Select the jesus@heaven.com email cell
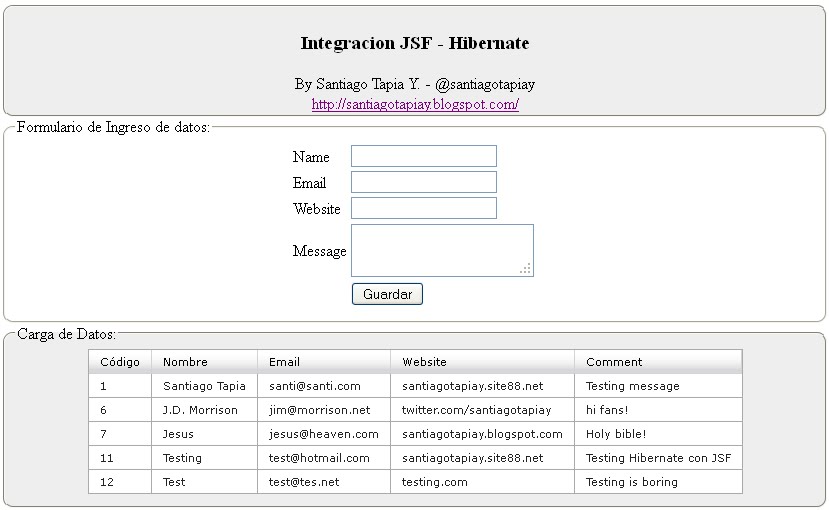The width and height of the screenshot is (829, 510). [324, 434]
